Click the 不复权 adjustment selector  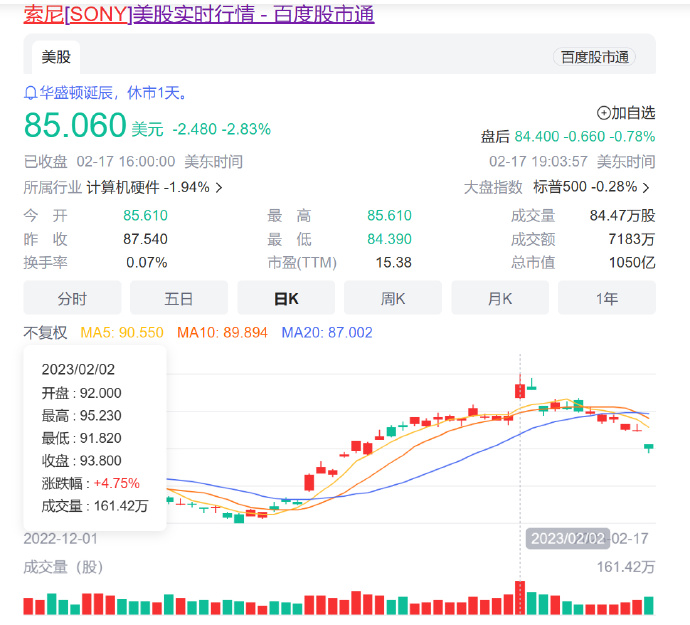pos(45,332)
